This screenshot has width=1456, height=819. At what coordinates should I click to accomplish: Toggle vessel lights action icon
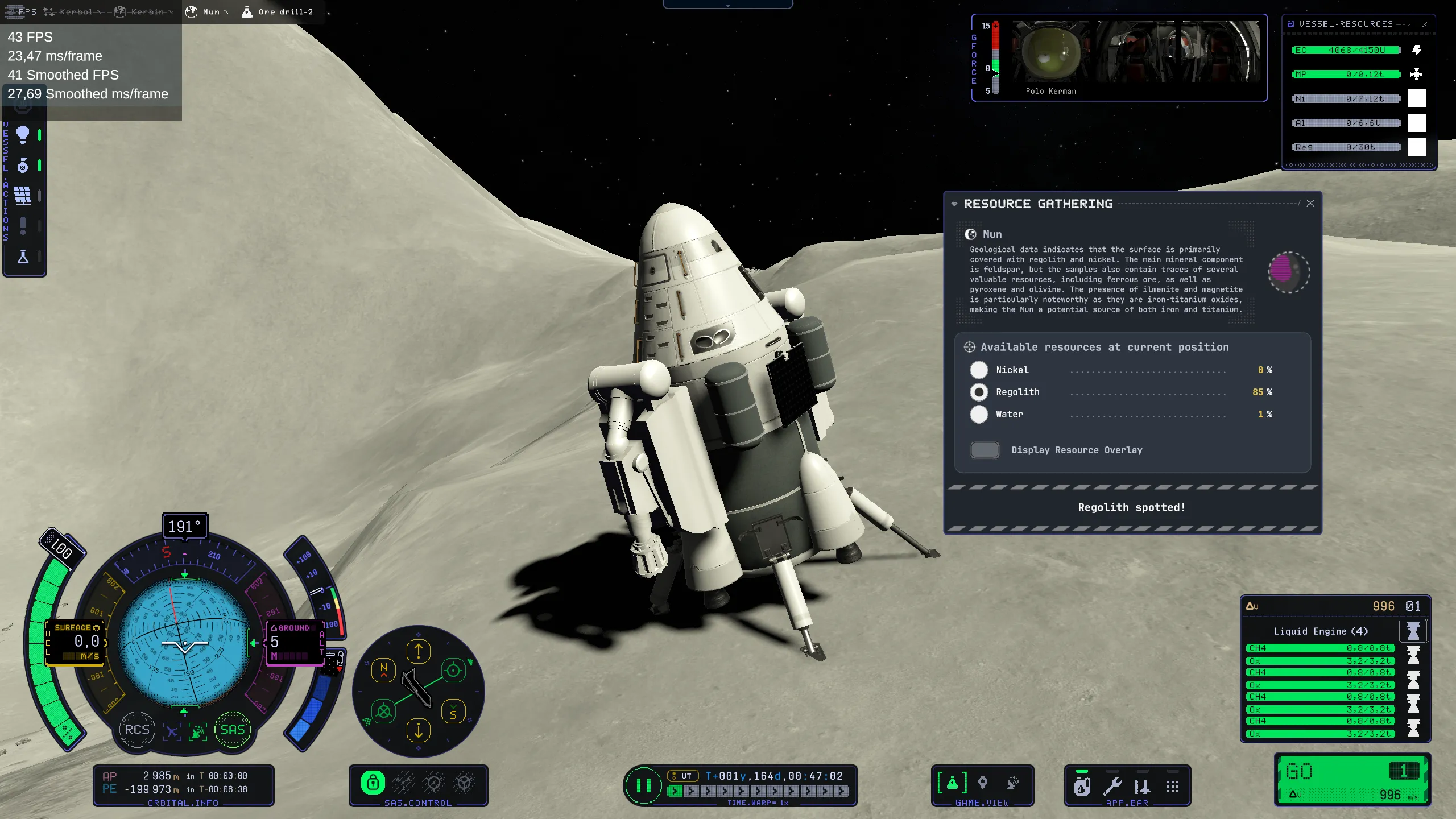23,135
